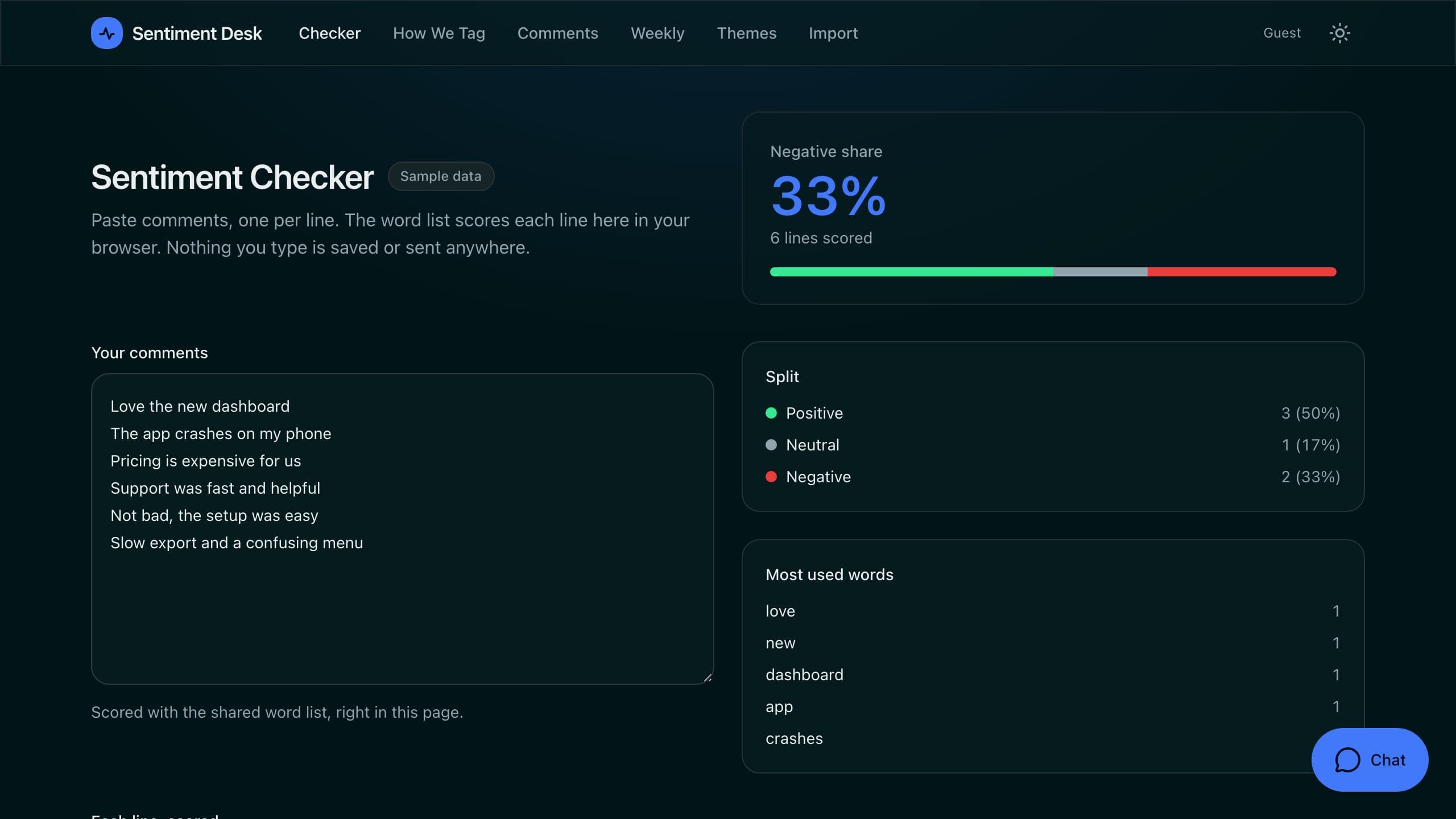The width and height of the screenshot is (1456, 819).
Task: Toggle the light/dark theme sun icon
Action: (x=1339, y=33)
